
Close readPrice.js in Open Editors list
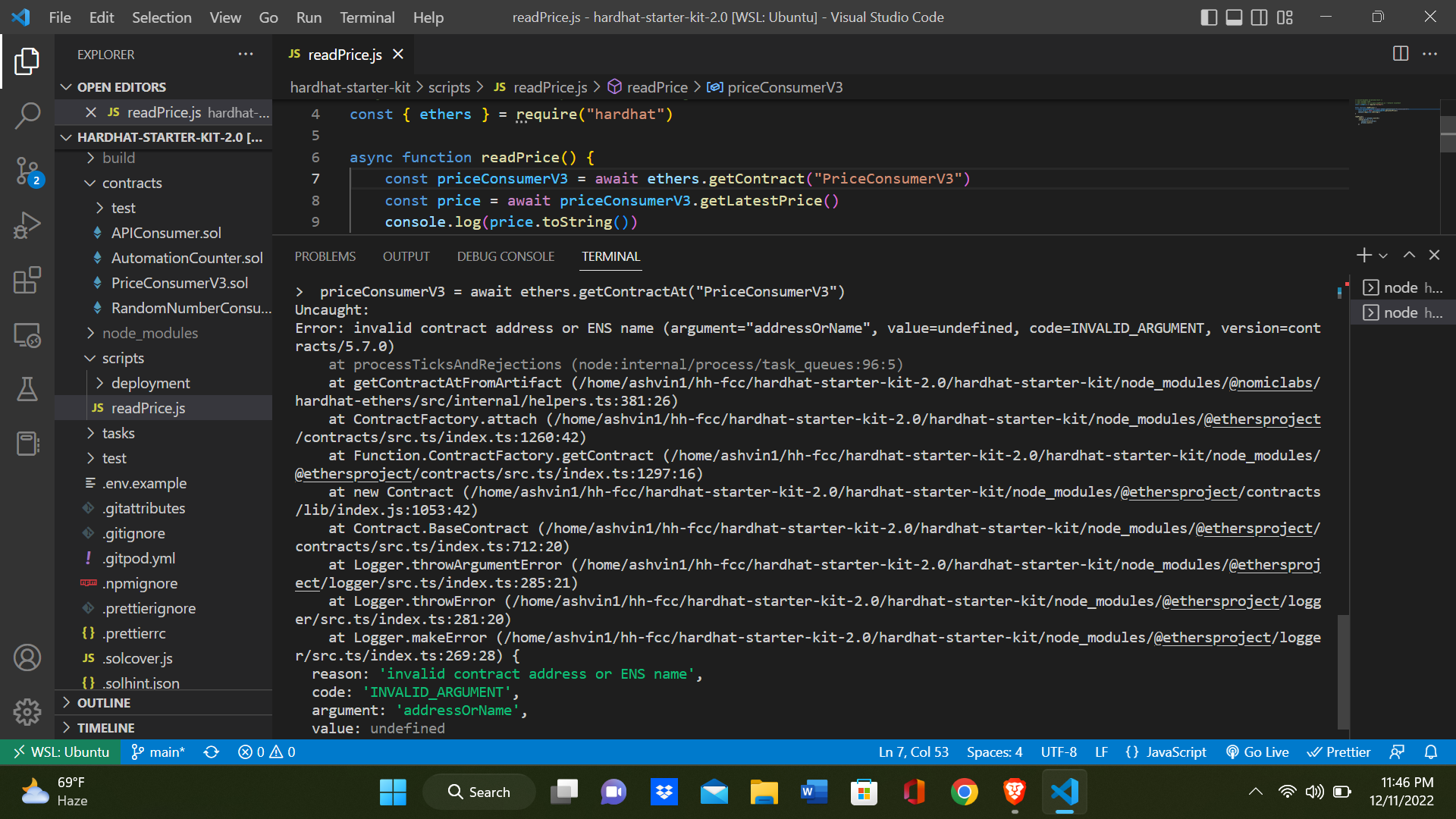(x=91, y=112)
